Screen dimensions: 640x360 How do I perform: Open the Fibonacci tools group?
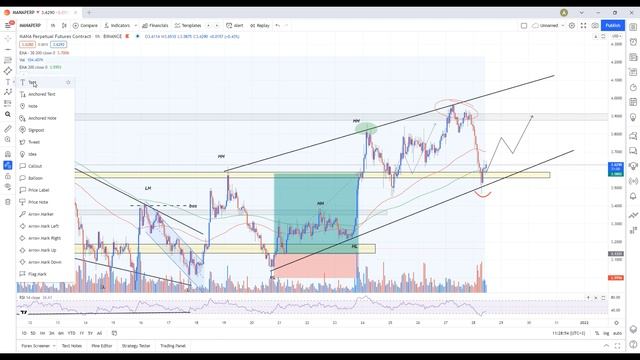click(x=8, y=60)
